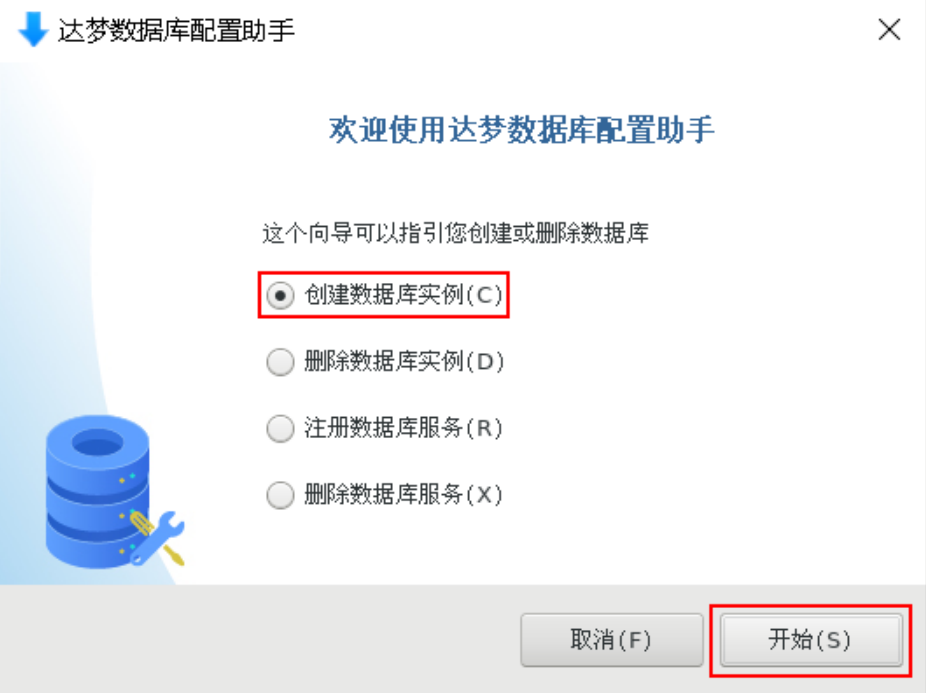The height and width of the screenshot is (693, 926).
Task: Click the blue database cylinder illustration
Action: pyautogui.click(x=97, y=492)
